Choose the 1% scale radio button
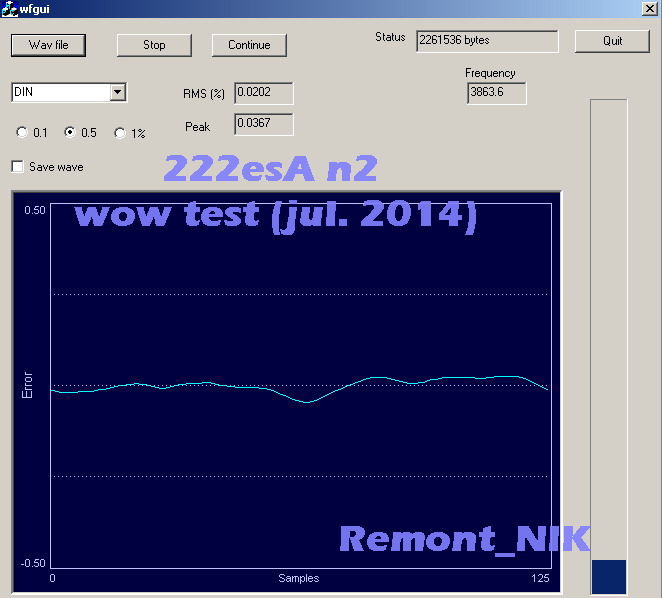This screenshot has height=598, width=662. [120, 132]
